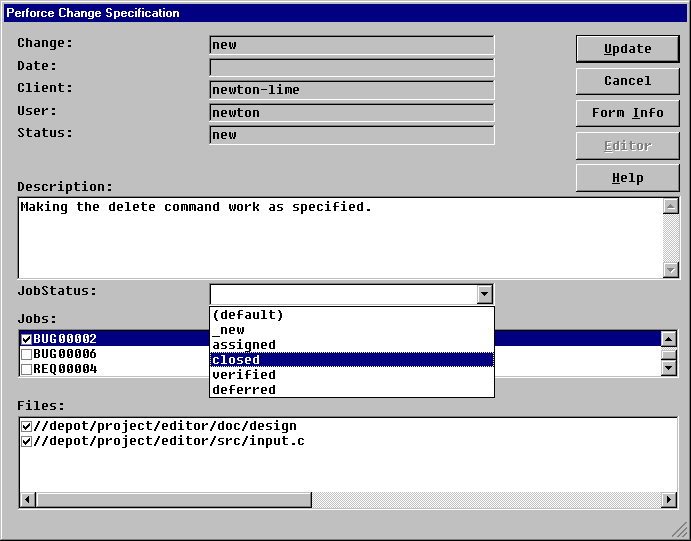Select "verified" status option
Screen dimensions: 691x541
pyautogui.click(x=351, y=375)
